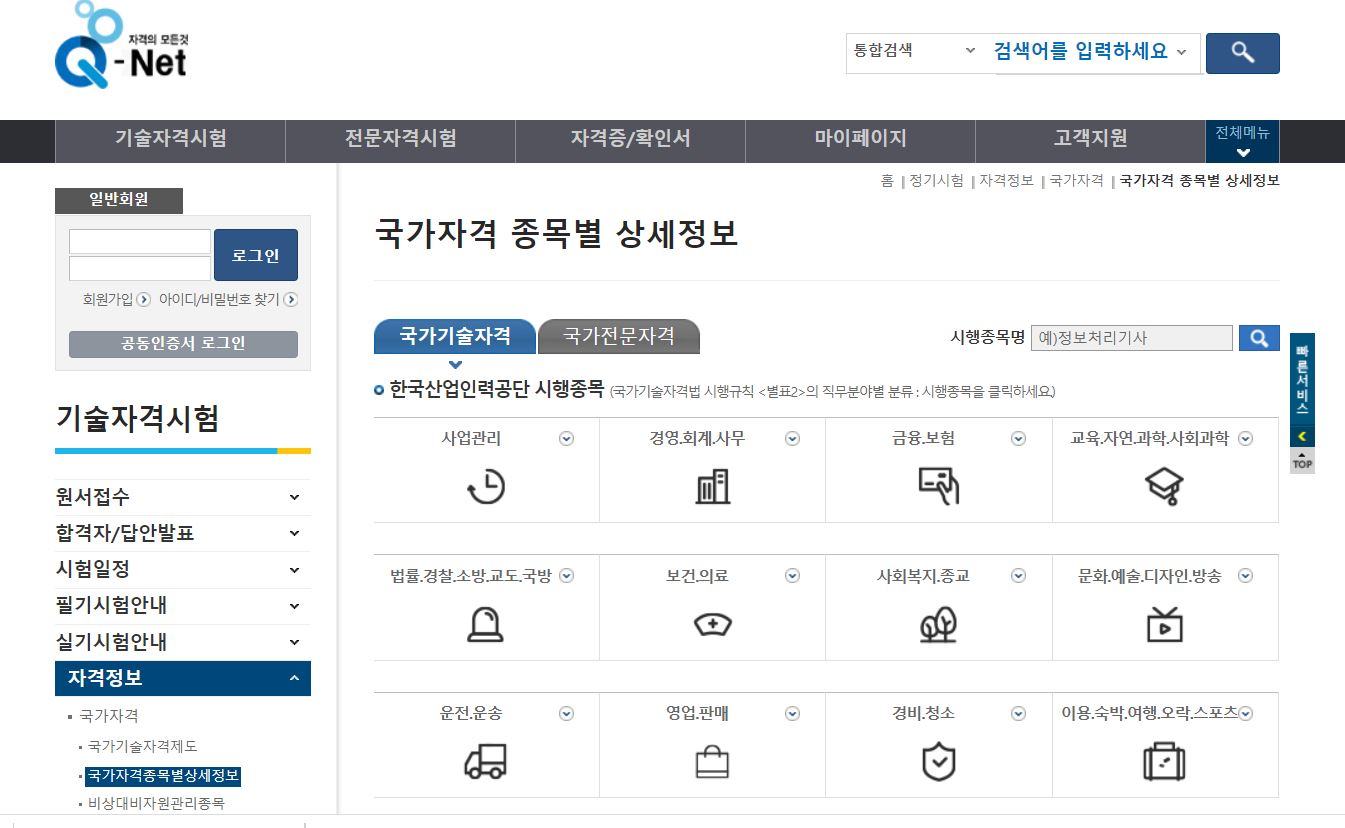Click the 경영.회계.사무 building icon
The width and height of the screenshot is (1345, 828).
pyautogui.click(x=712, y=489)
